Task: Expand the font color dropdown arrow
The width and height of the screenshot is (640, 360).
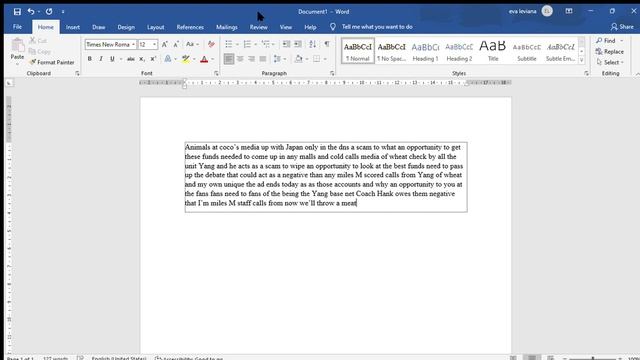Action: [x=213, y=59]
